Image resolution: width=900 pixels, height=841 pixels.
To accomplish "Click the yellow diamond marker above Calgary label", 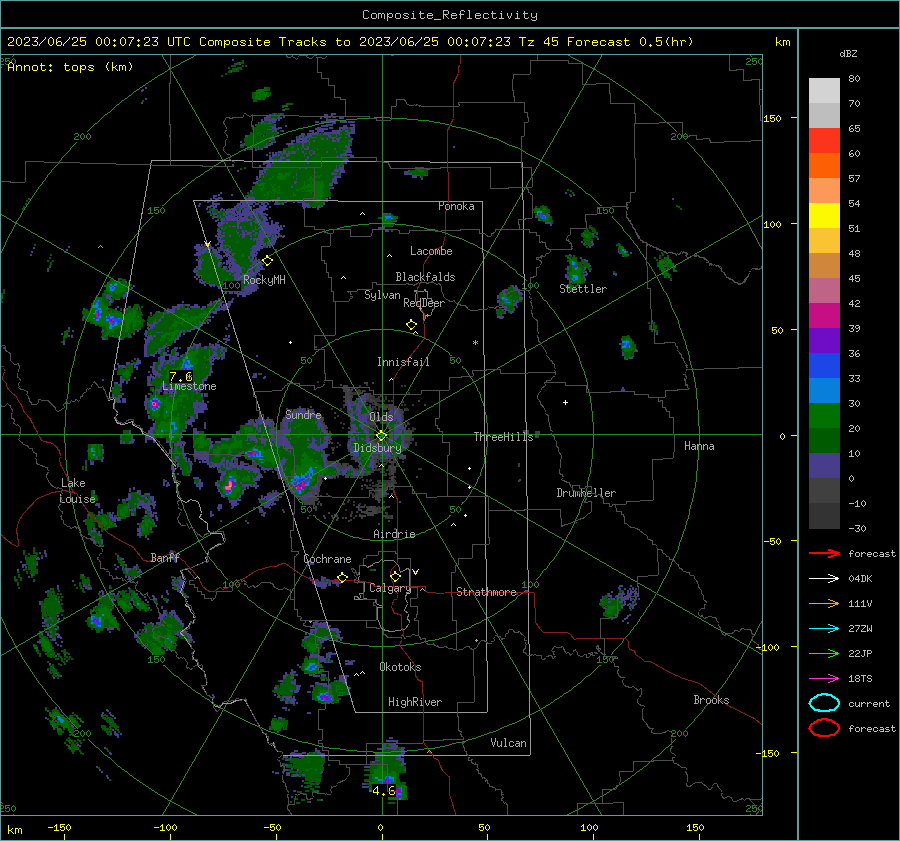I will [x=395, y=576].
